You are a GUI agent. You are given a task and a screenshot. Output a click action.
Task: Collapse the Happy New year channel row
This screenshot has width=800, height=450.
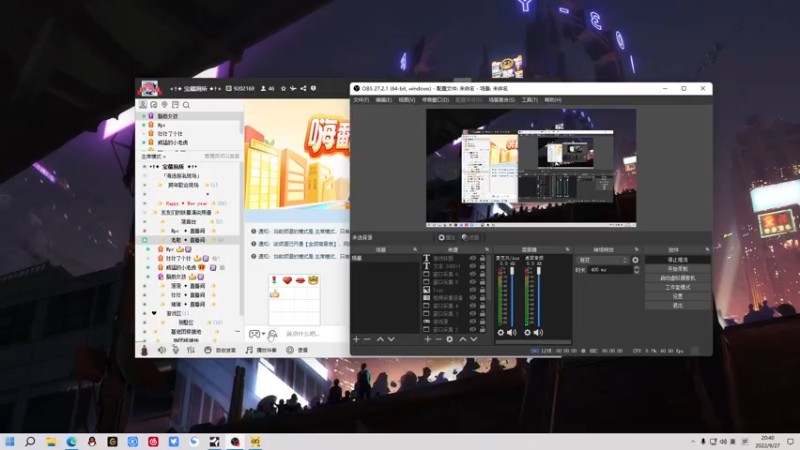pos(144,203)
